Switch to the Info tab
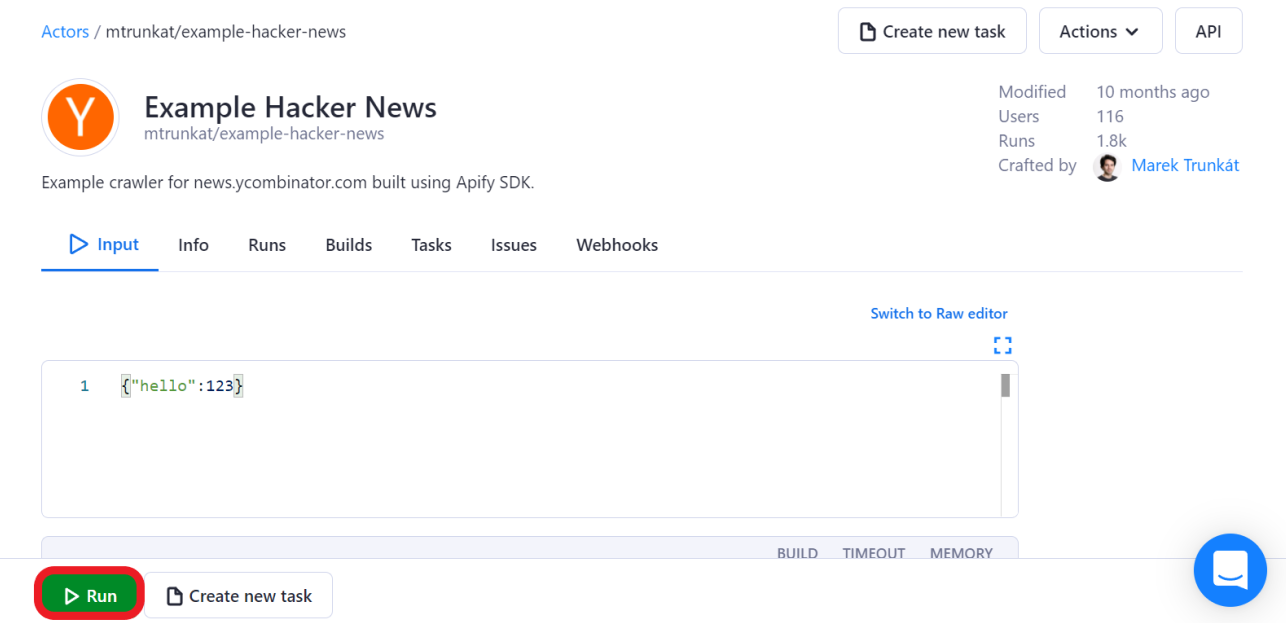Image resolution: width=1286 pixels, height=623 pixels. [x=193, y=245]
